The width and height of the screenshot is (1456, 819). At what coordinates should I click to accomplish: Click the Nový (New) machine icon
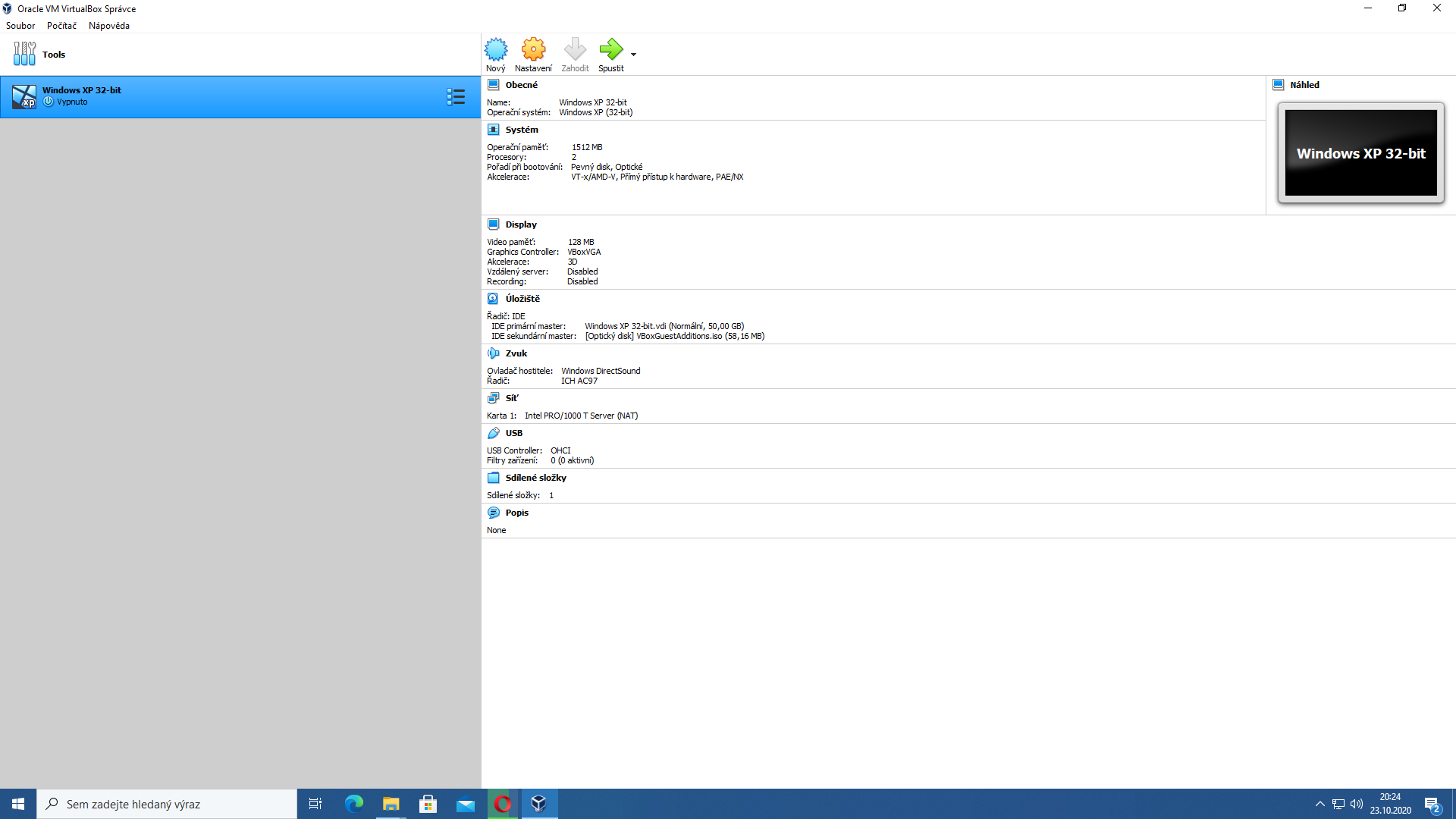[x=496, y=50]
